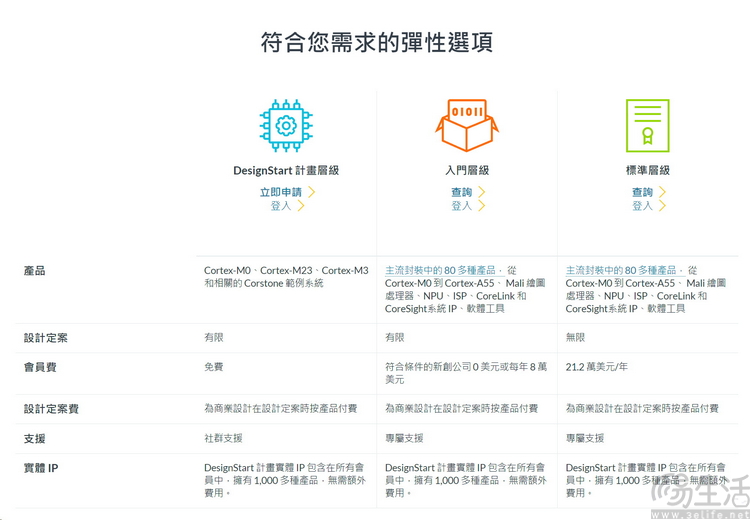Click the 符合您需求的彈性選項 heading
Viewport: 750px width, 520px height.
click(376, 43)
